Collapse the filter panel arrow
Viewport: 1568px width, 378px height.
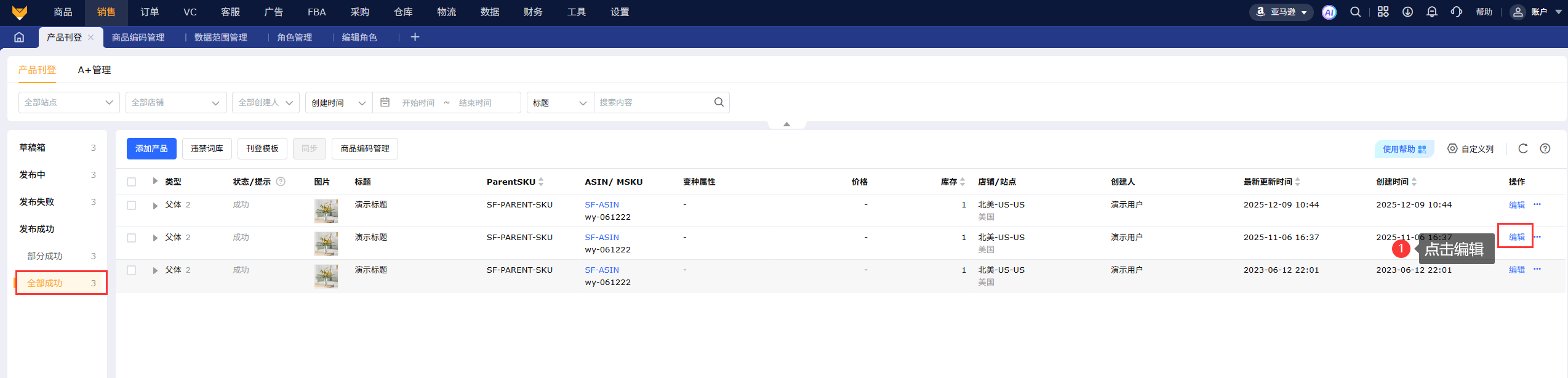click(786, 124)
